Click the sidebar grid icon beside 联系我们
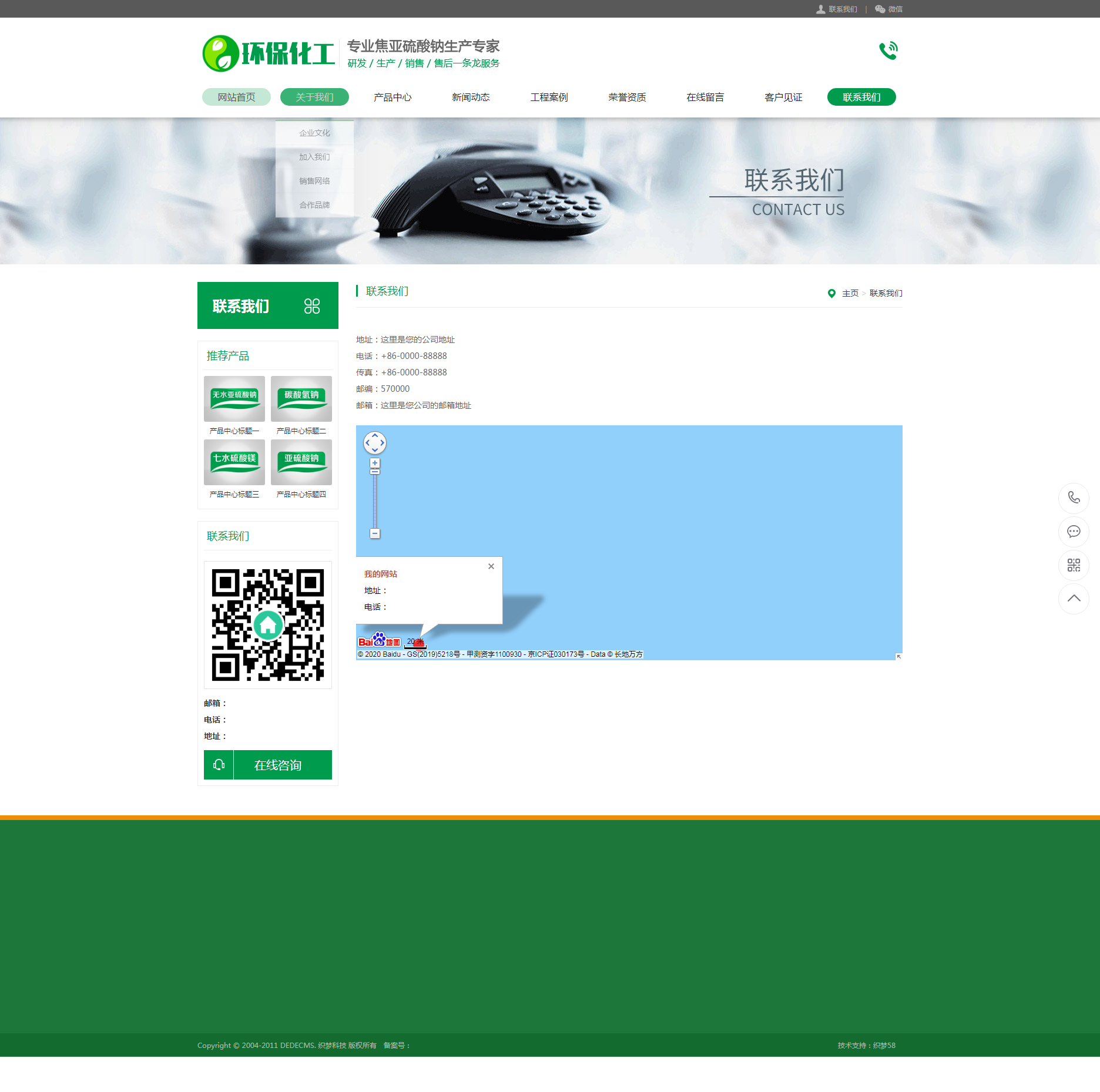Viewport: 1100px width, 1092px height. click(x=312, y=306)
